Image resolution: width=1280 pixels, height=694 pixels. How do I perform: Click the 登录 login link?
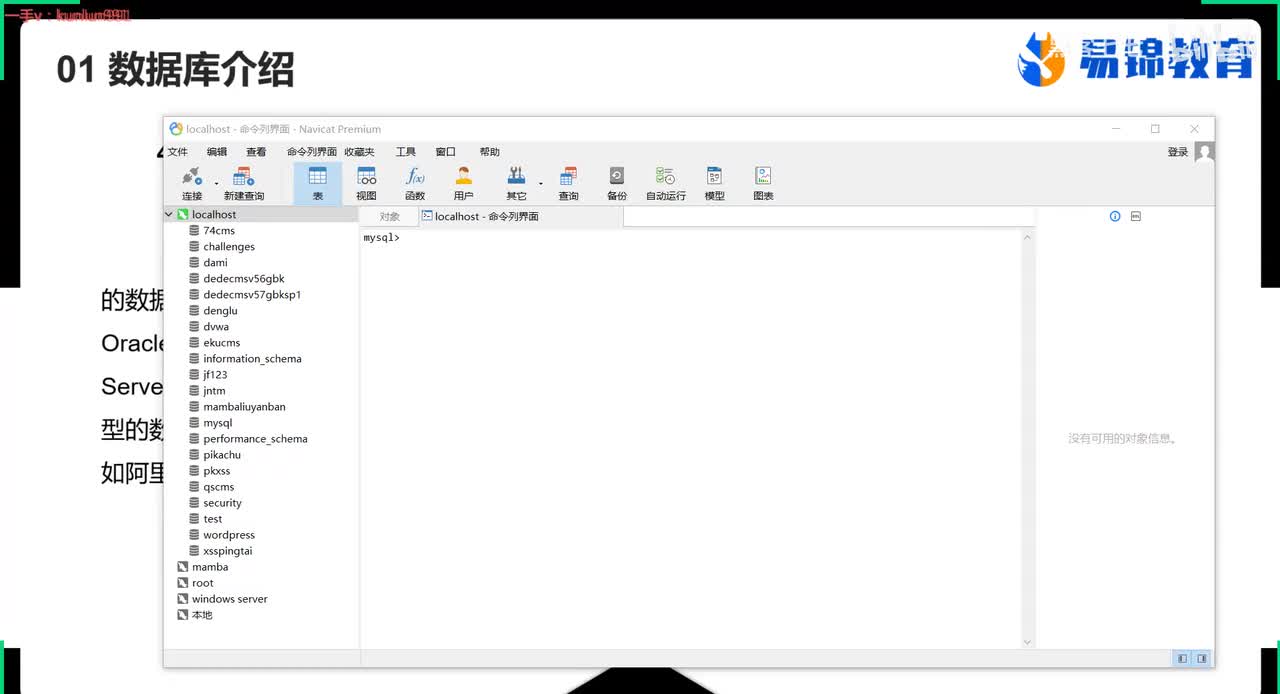coord(1178,152)
